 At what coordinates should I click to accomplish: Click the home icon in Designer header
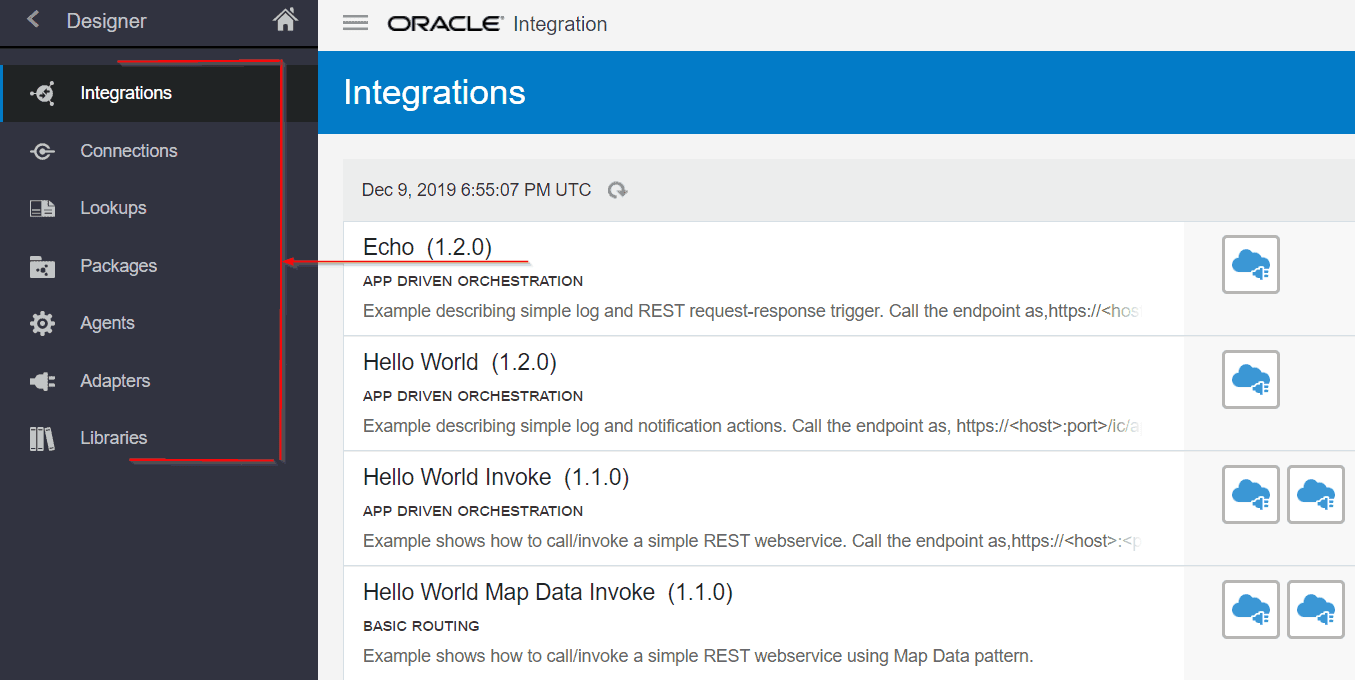pos(285,20)
